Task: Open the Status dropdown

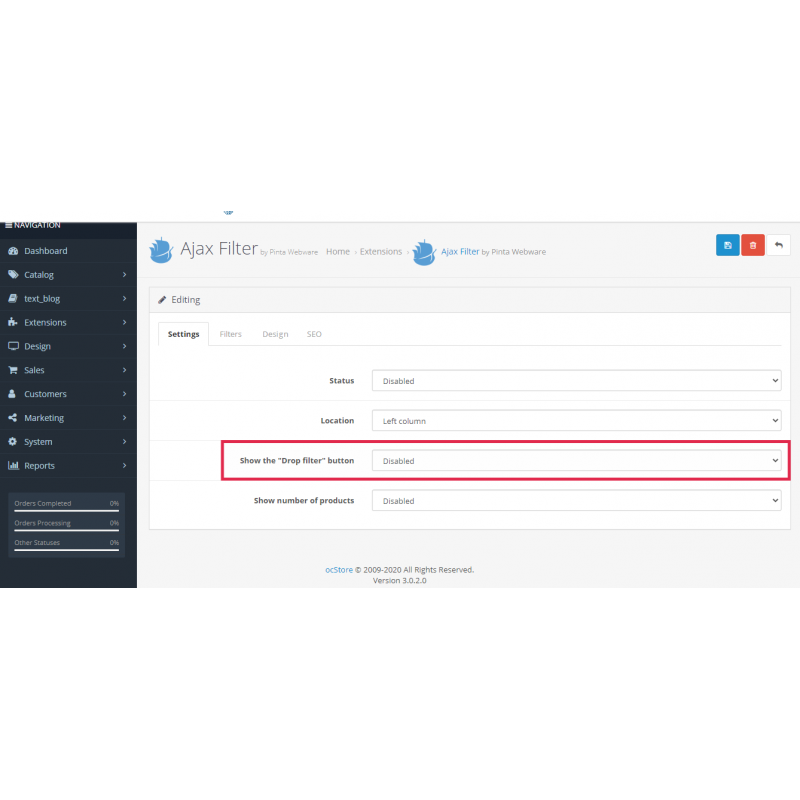Action: (576, 381)
